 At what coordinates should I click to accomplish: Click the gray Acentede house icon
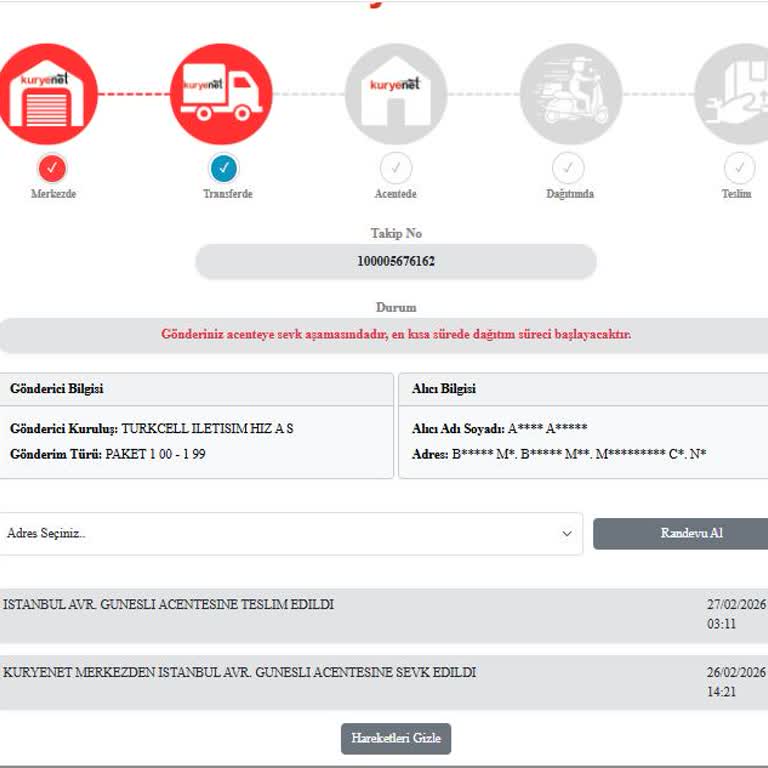tap(396, 94)
